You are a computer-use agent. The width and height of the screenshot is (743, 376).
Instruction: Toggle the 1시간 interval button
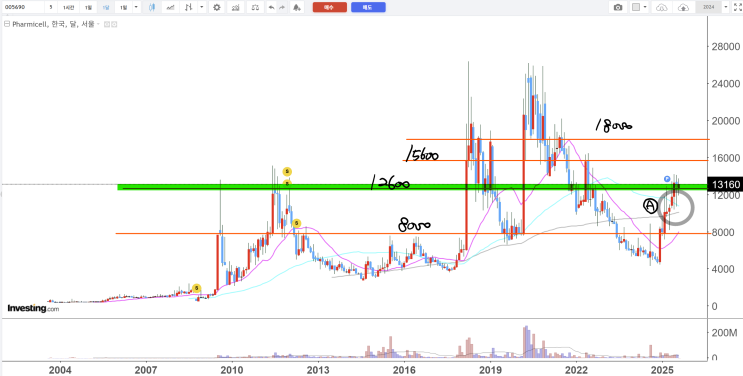point(68,7)
